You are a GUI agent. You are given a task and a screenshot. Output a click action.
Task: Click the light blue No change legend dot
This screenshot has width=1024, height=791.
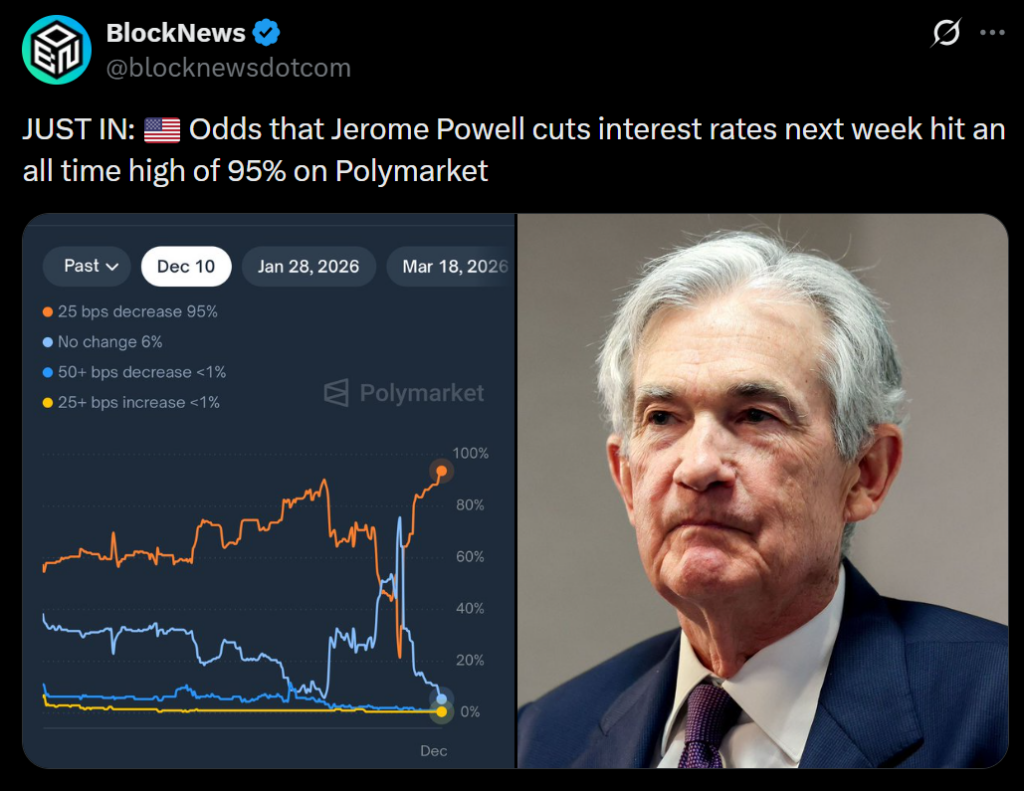click(x=47, y=342)
